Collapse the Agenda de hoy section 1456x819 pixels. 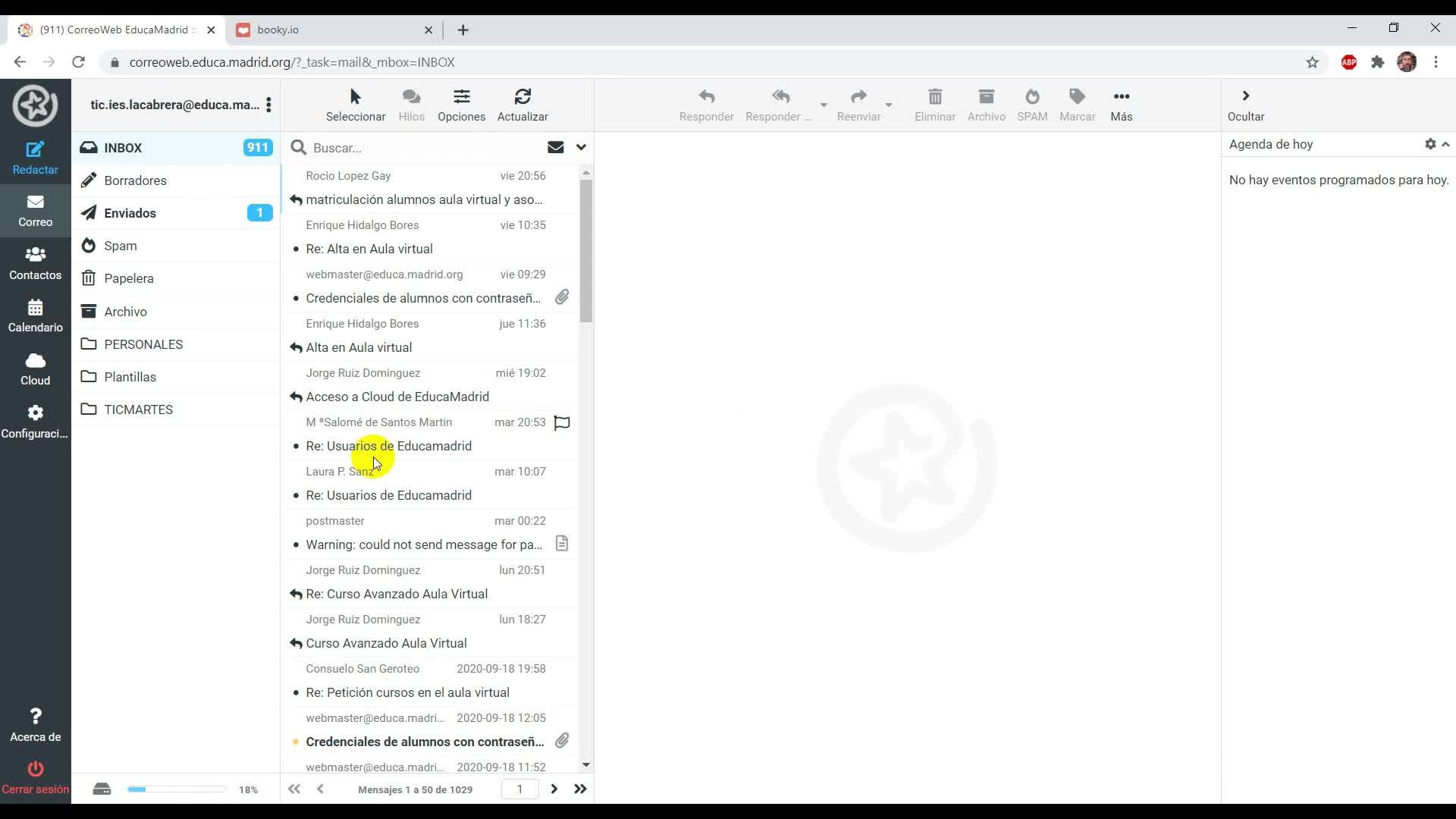pyautogui.click(x=1445, y=144)
